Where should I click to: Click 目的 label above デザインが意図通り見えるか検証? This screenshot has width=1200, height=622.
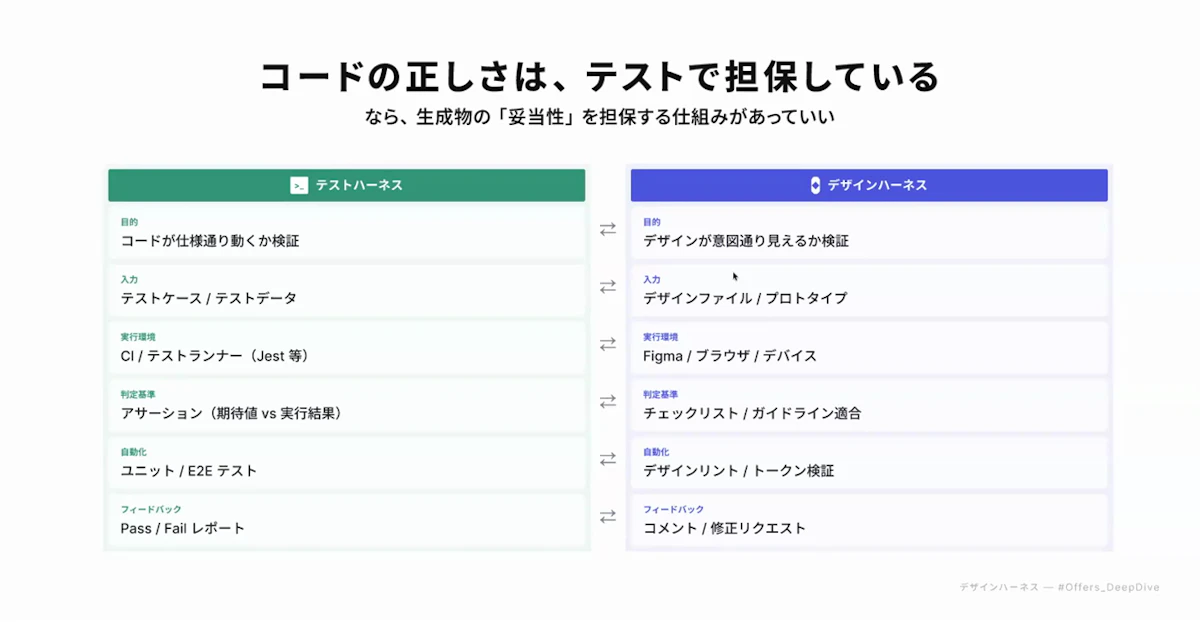(x=652, y=222)
